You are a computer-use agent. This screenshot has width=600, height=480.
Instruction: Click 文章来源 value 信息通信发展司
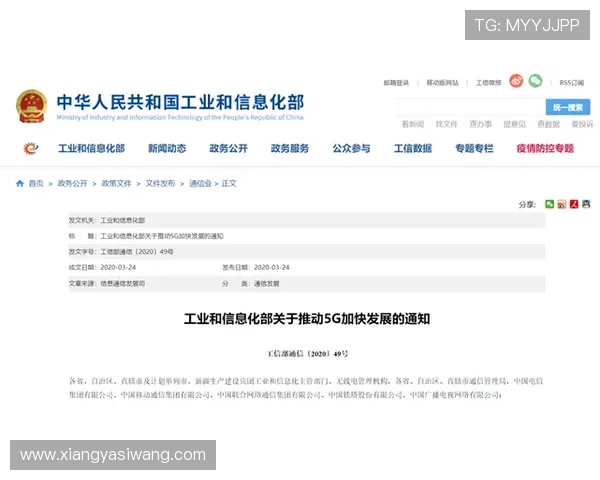[122, 284]
